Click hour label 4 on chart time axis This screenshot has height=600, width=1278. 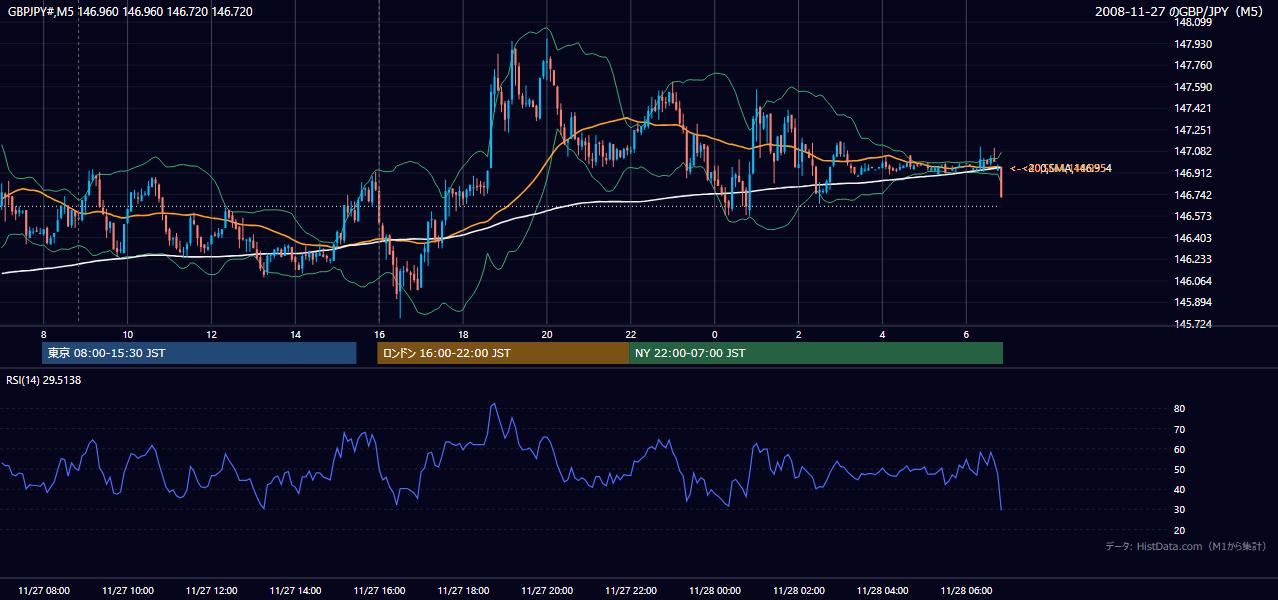pyautogui.click(x=882, y=334)
